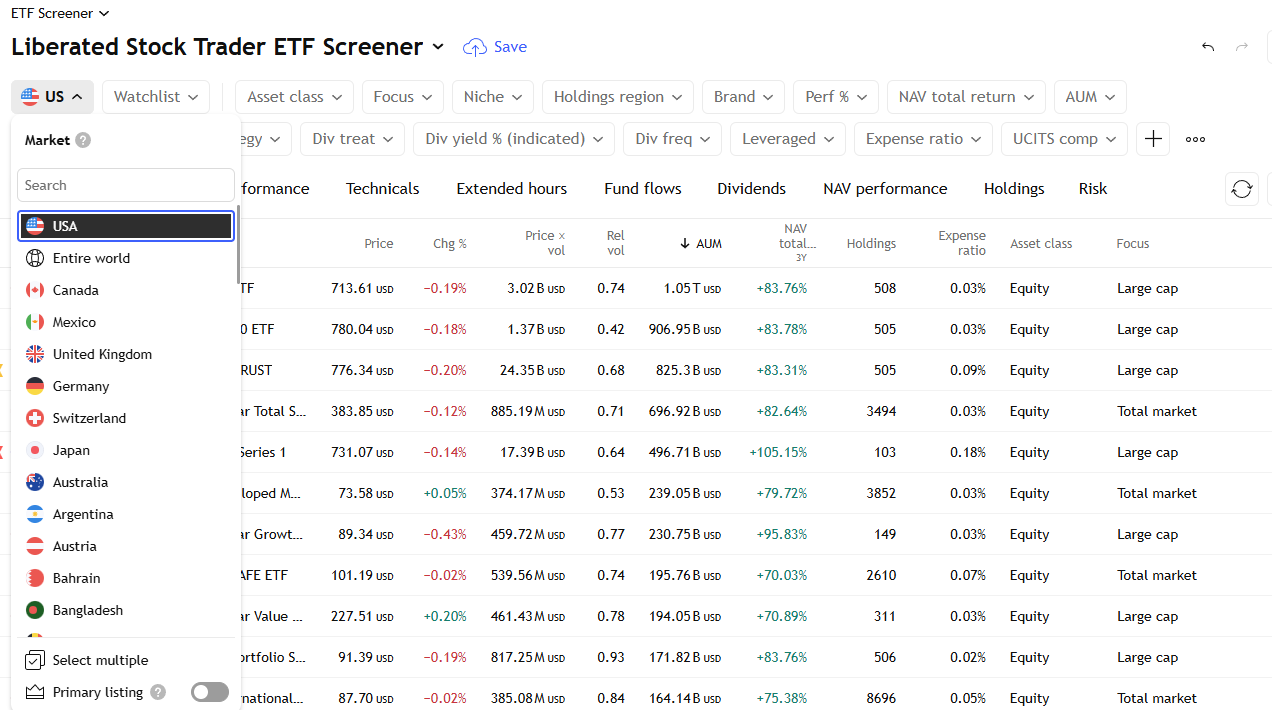Open the Risk tab

(1093, 189)
